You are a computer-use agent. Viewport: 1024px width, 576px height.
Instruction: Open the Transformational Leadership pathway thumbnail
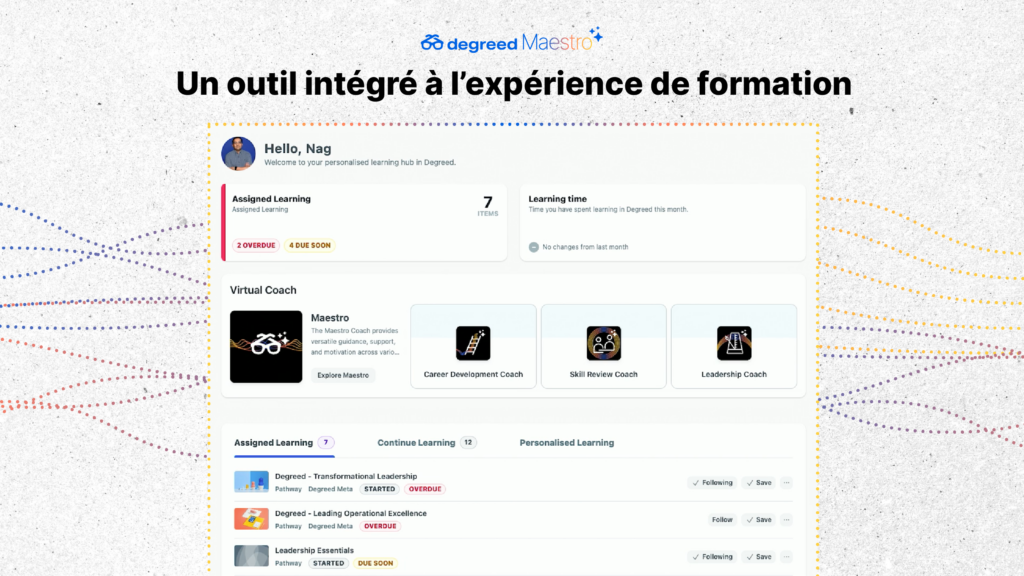click(x=251, y=482)
